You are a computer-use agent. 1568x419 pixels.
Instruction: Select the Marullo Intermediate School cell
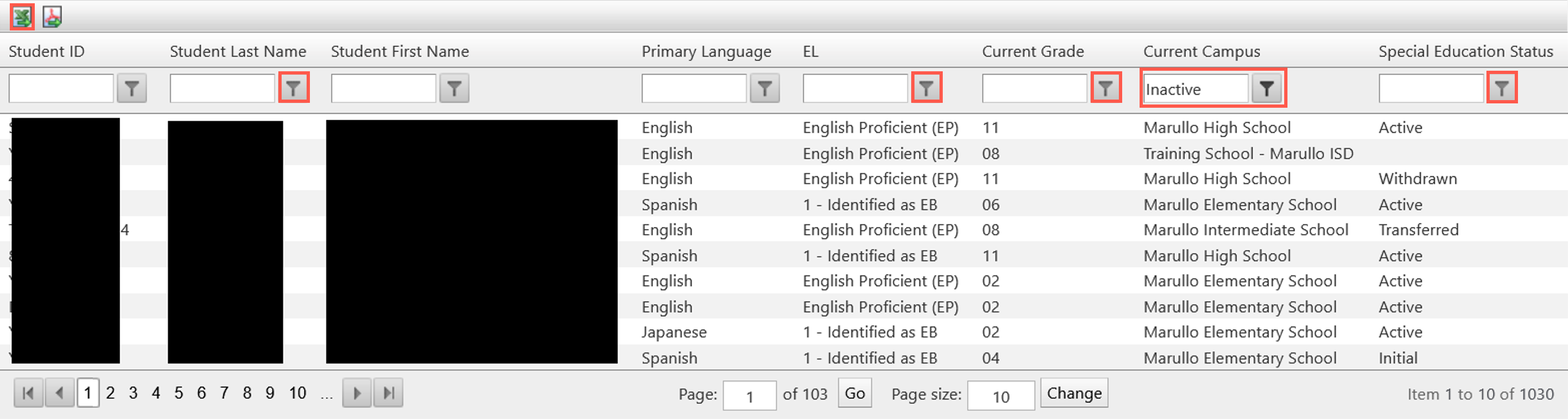[x=1246, y=230]
